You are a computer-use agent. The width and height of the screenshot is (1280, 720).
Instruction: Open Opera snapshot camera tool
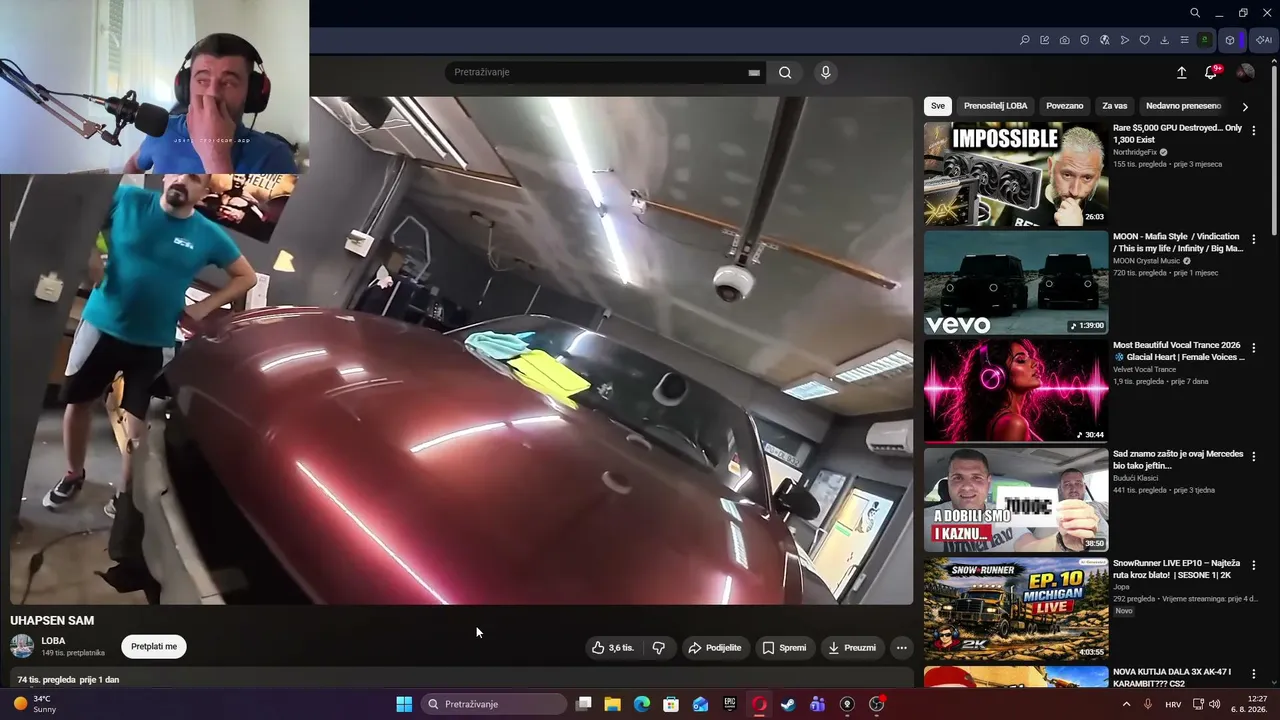(x=1065, y=40)
